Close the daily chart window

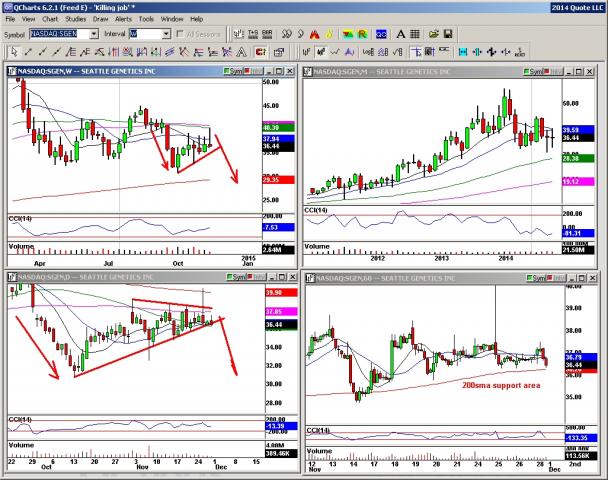(x=293, y=277)
